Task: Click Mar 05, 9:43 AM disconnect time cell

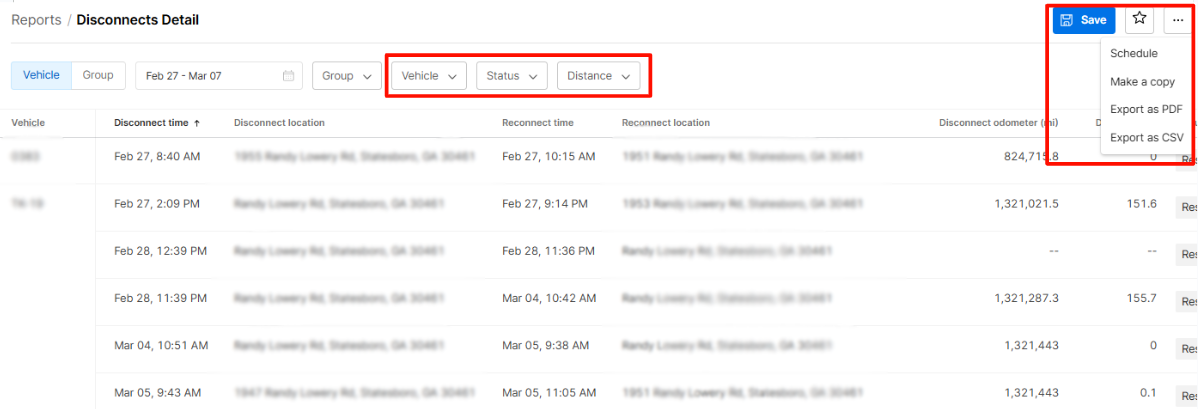Action: coord(157,393)
